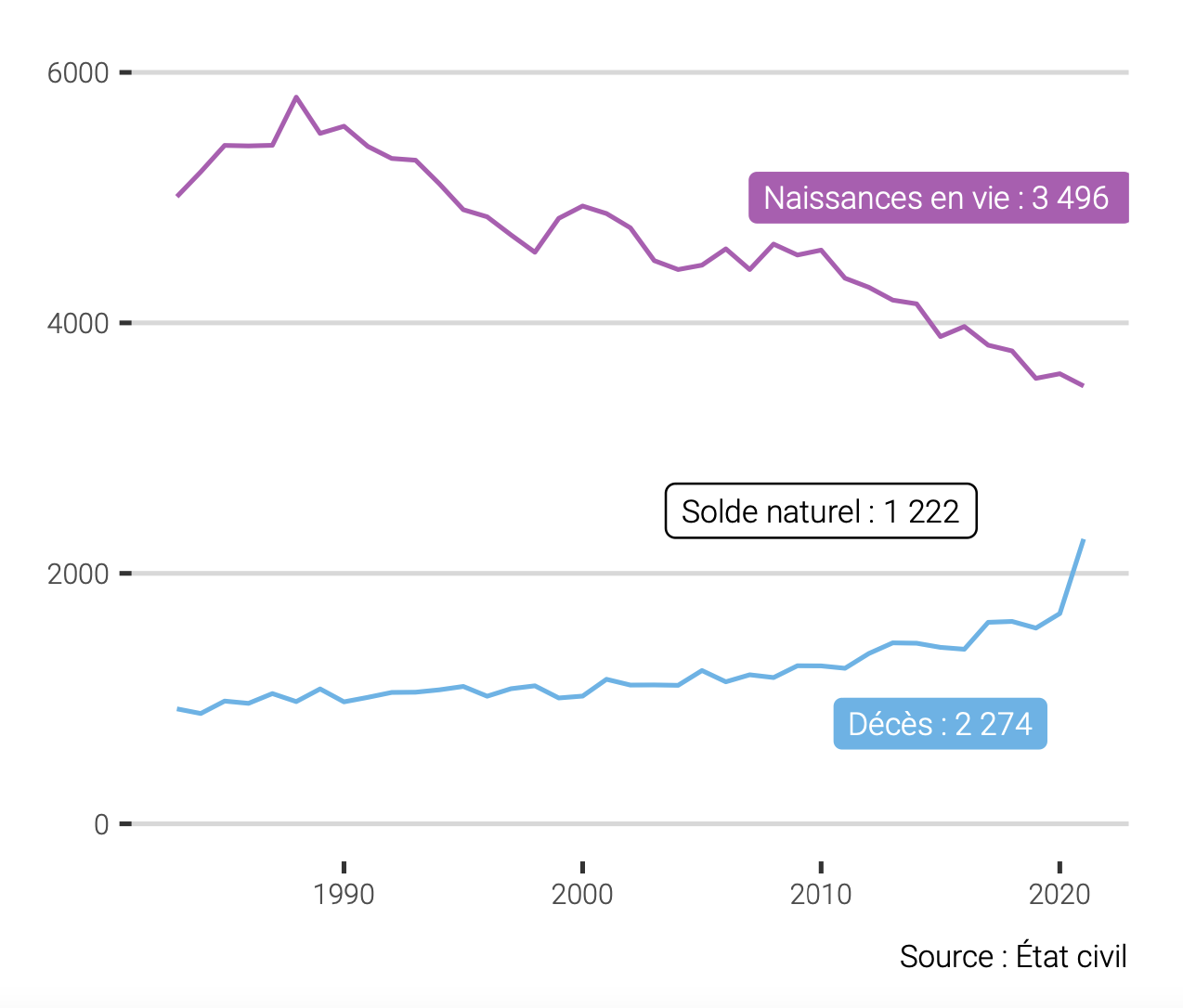Click the 2020 x-axis label
1183x1008 pixels.
tap(1059, 895)
